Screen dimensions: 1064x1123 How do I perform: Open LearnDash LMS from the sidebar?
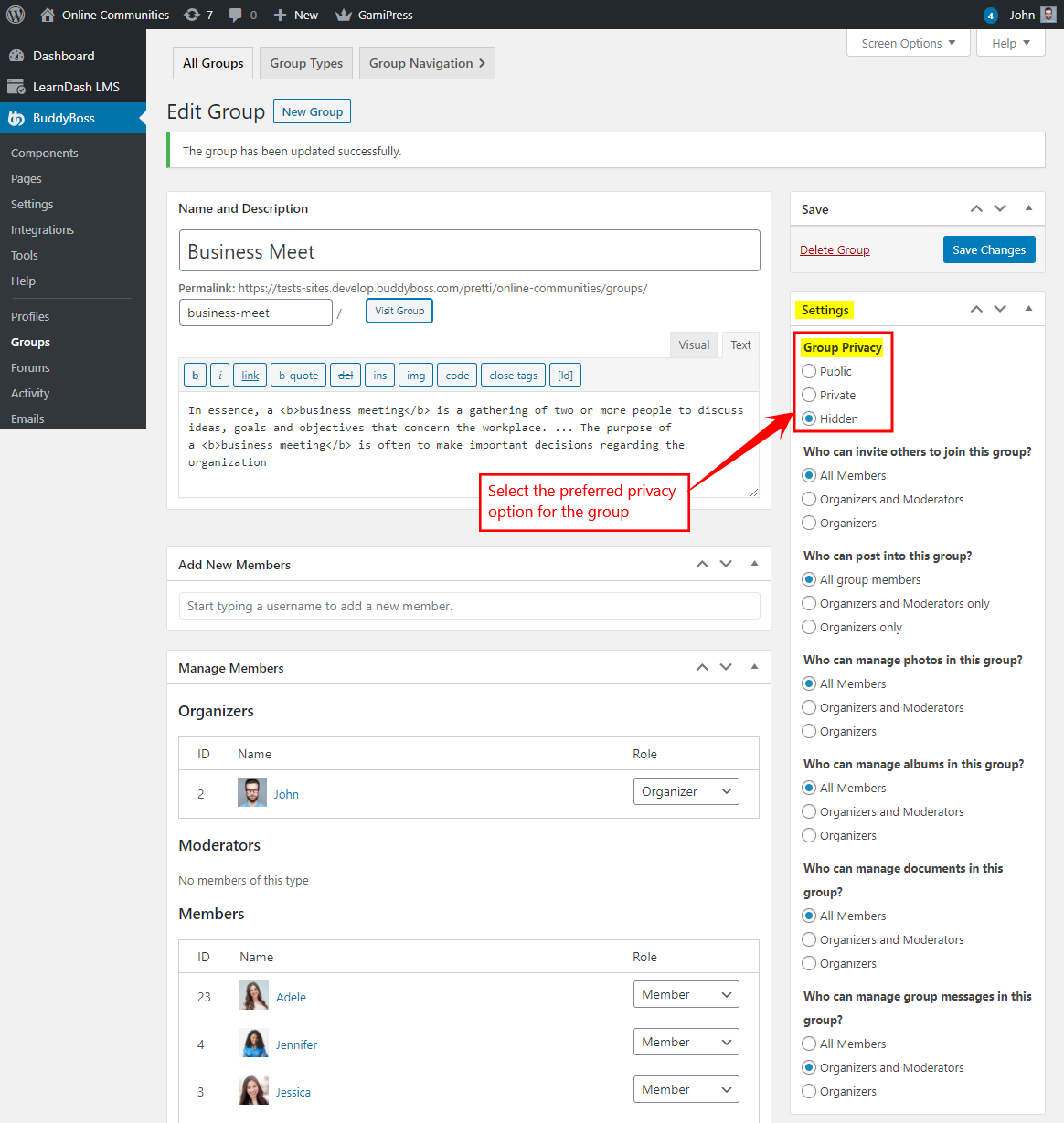click(x=76, y=87)
